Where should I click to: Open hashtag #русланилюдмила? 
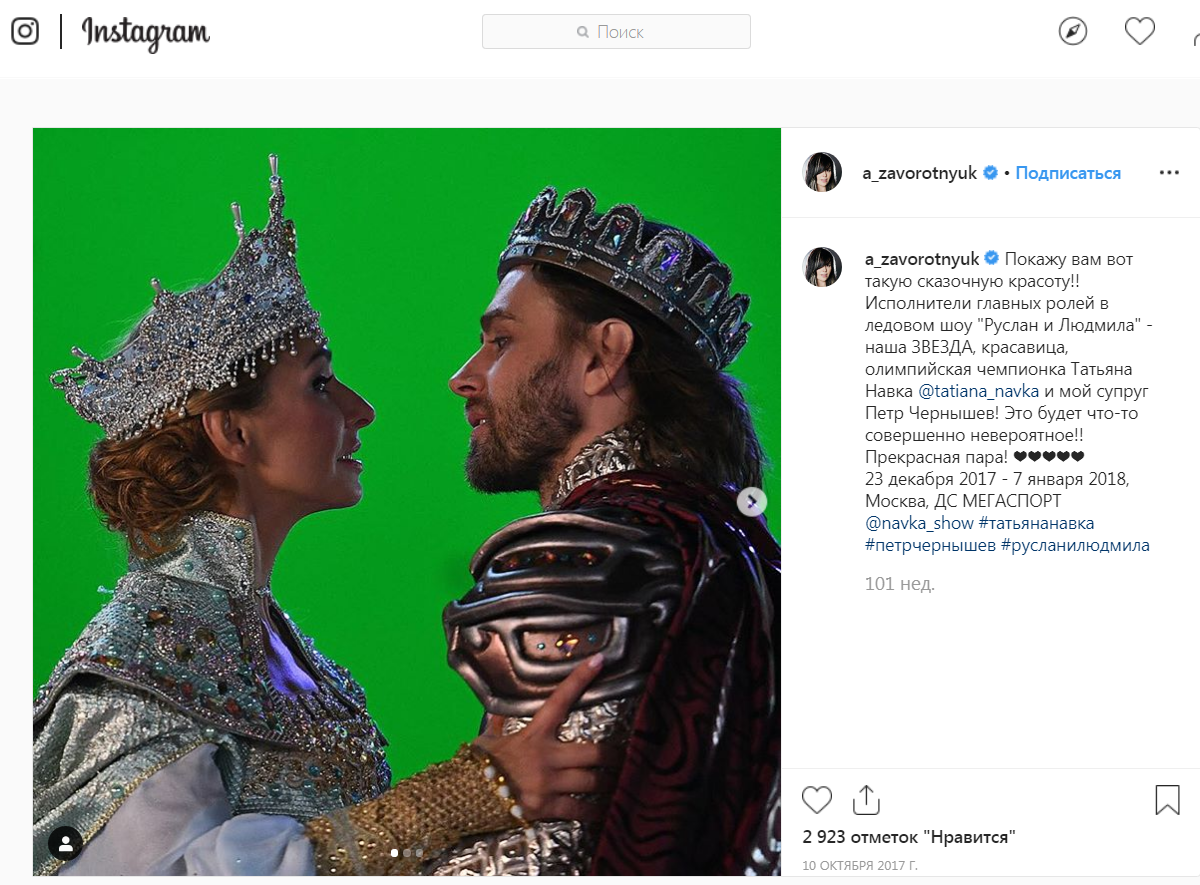click(x=1075, y=545)
